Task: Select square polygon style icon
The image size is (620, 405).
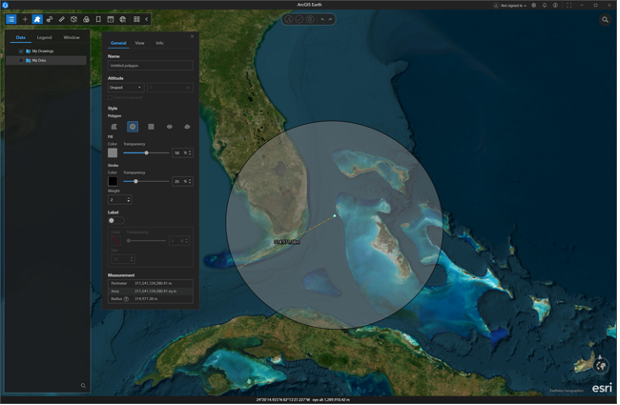Action: point(151,127)
